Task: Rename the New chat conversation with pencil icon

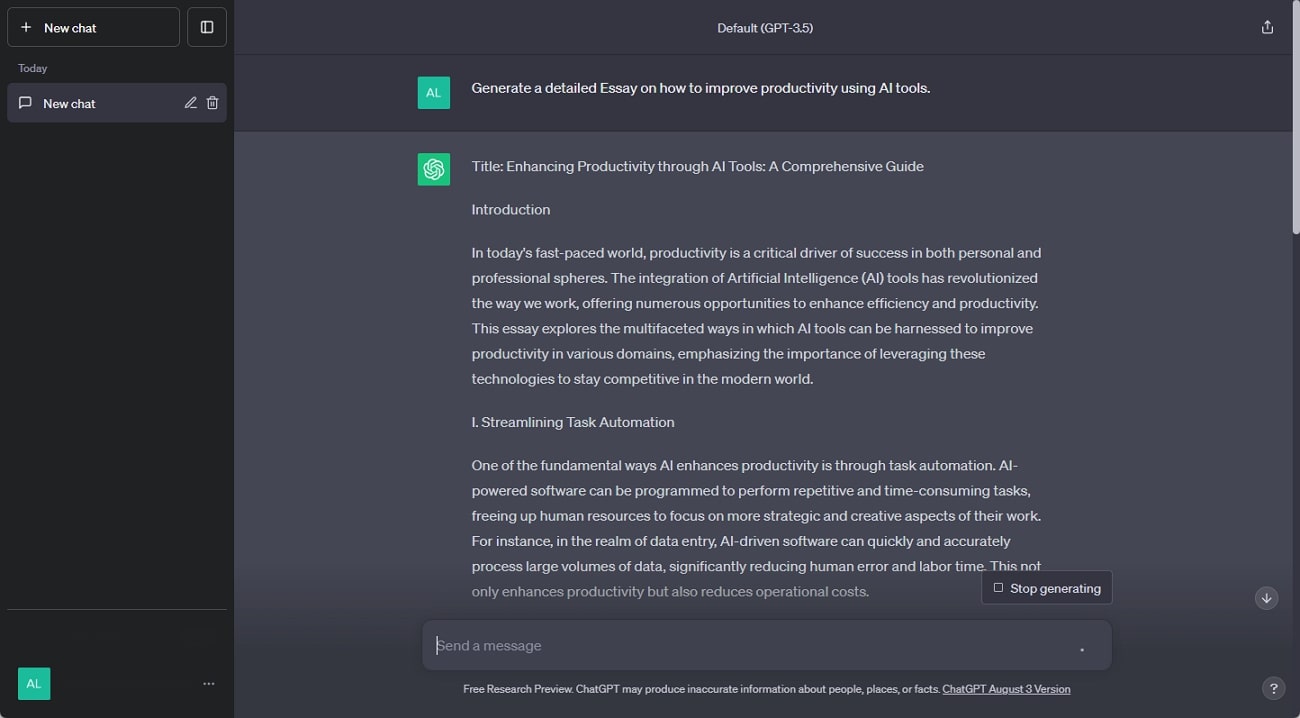Action: tap(190, 102)
